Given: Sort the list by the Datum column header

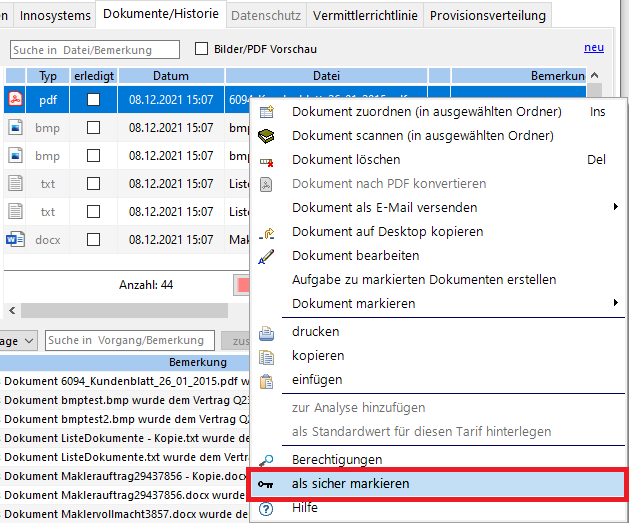Looking at the screenshot, I should (171, 76).
